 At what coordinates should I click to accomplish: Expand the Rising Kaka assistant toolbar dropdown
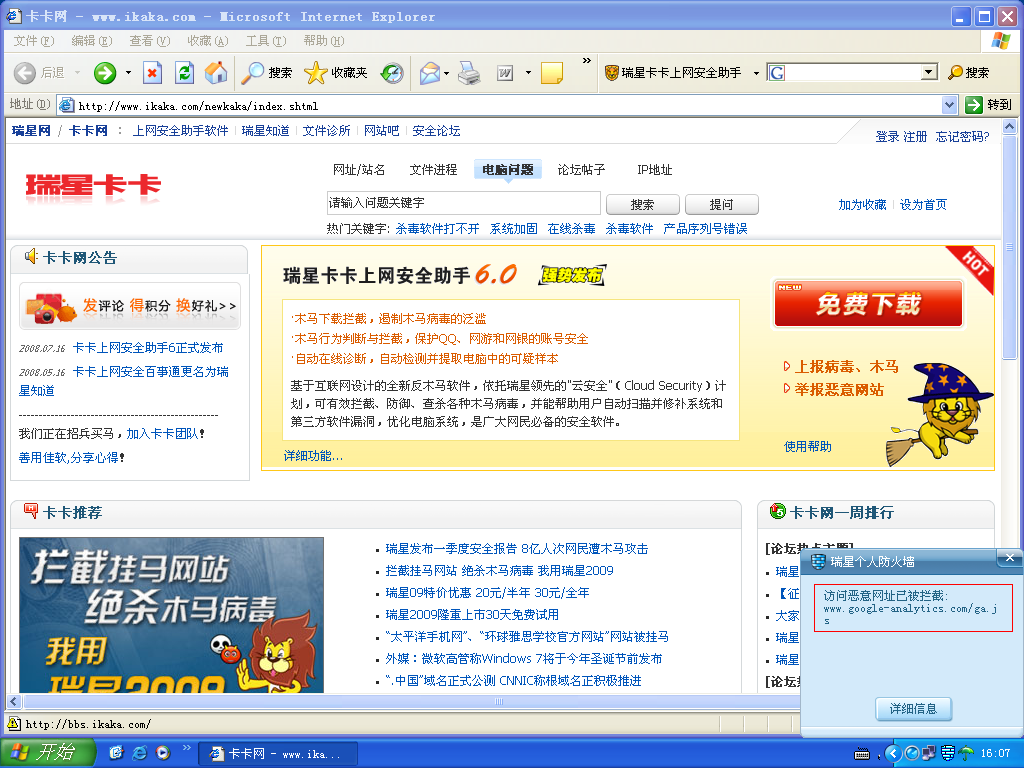point(756,73)
